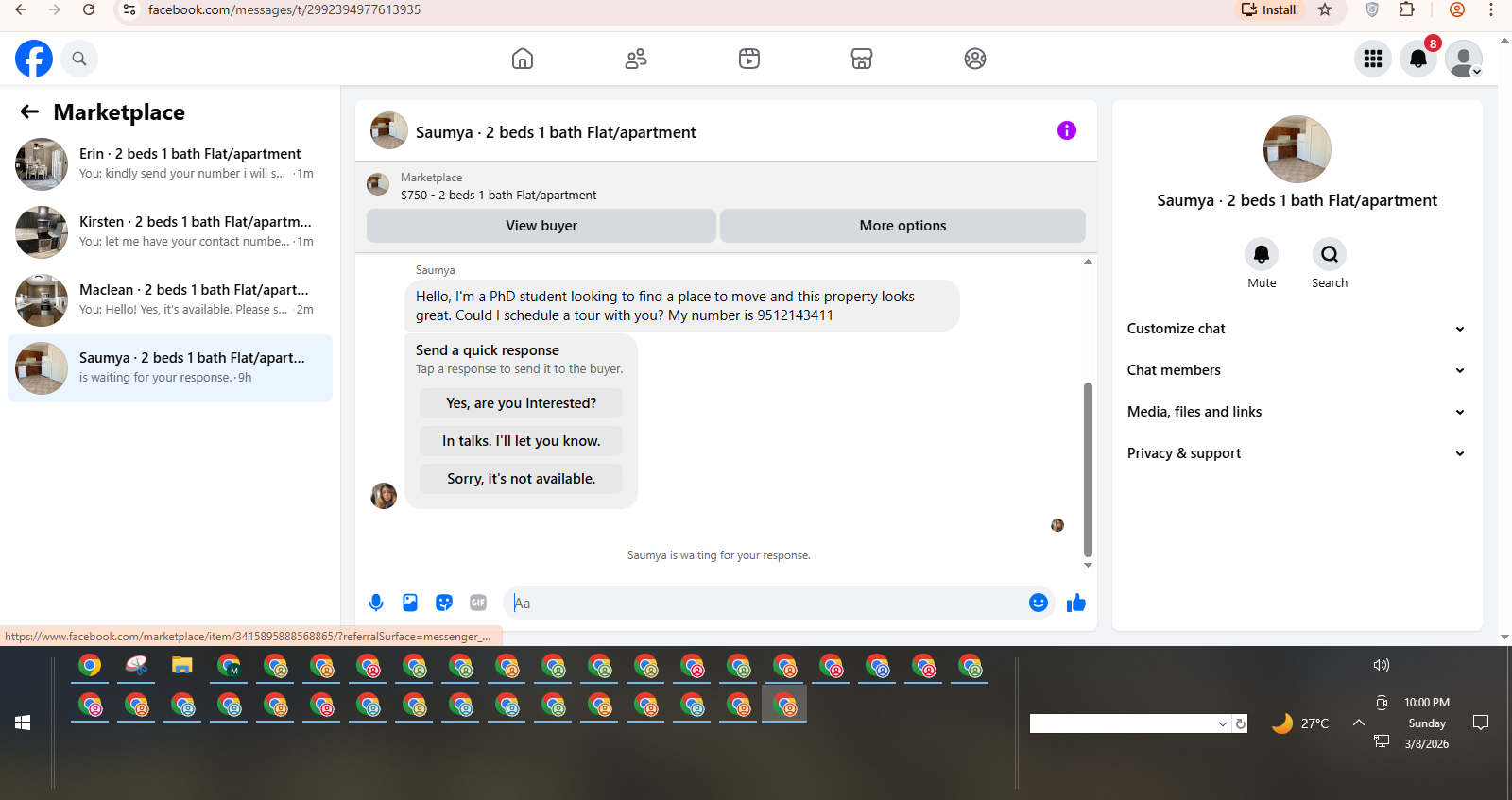The image size is (1512, 800).
Task: Send quick reply 'In talks. I'll let you know.'
Action: (x=521, y=441)
